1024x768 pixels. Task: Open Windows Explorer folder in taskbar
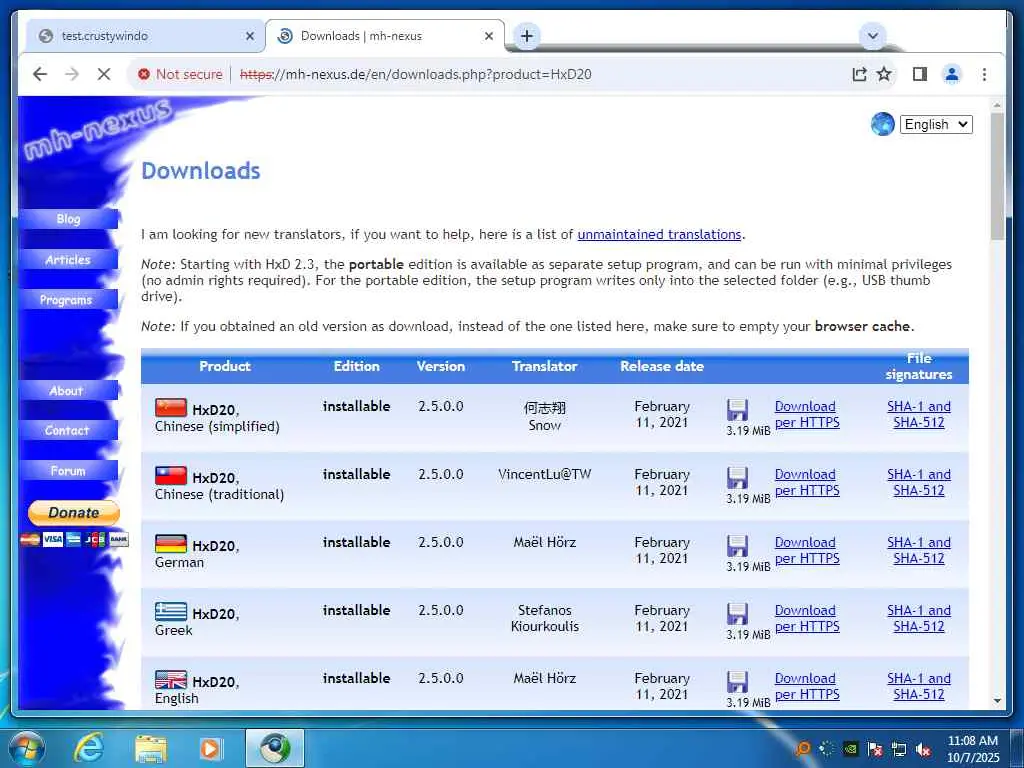click(150, 748)
